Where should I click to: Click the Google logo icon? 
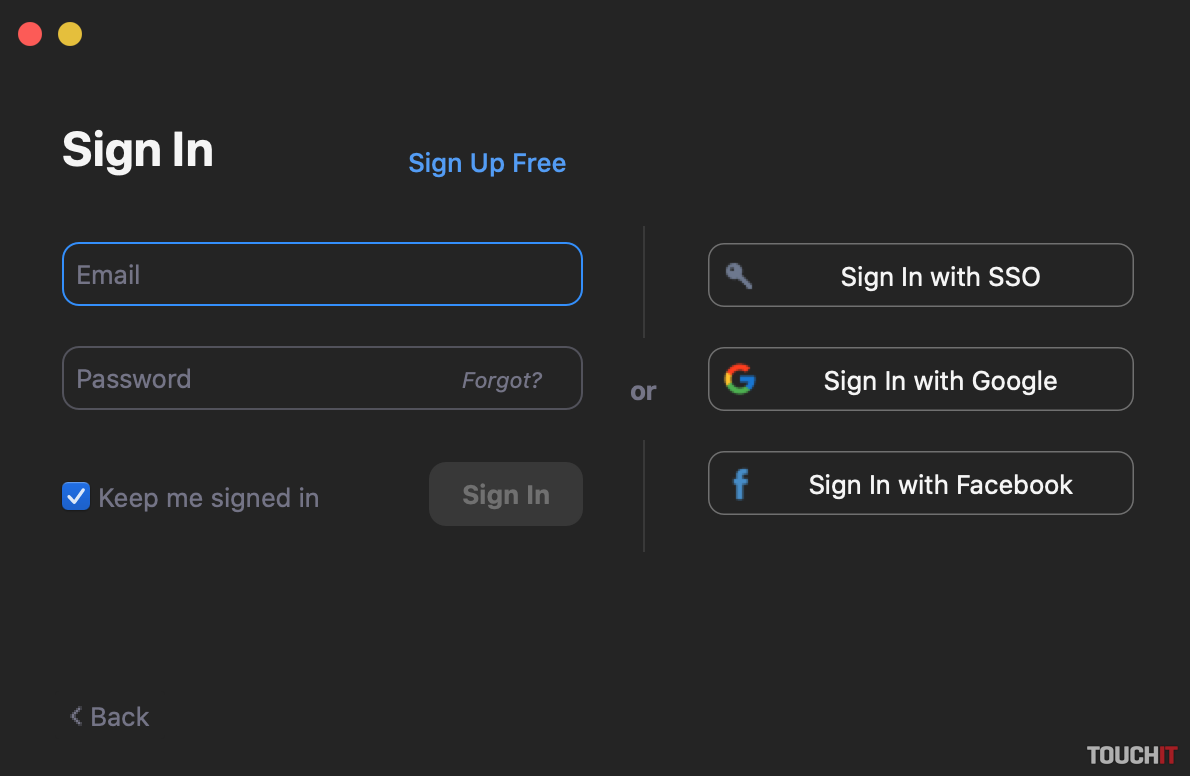click(740, 380)
